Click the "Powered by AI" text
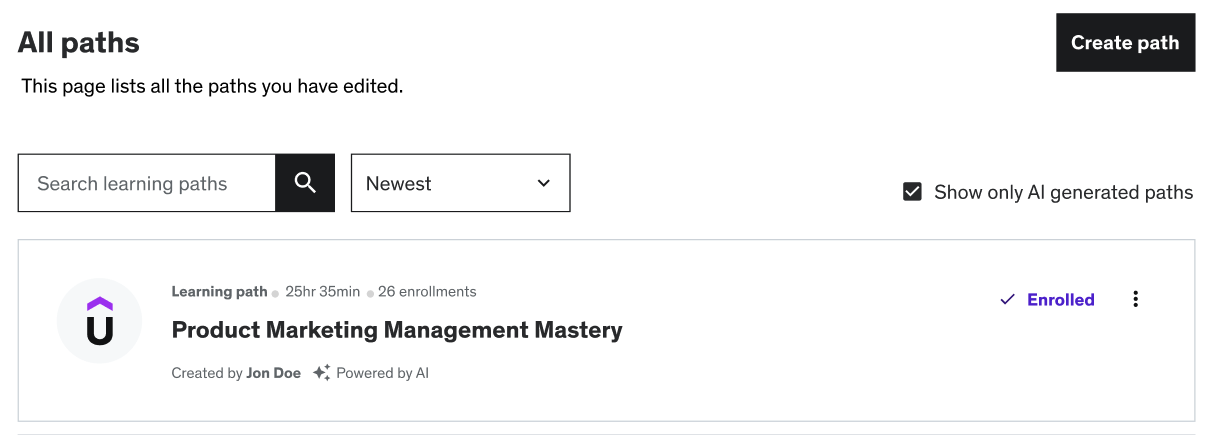This screenshot has width=1212, height=435. pyautogui.click(x=382, y=373)
